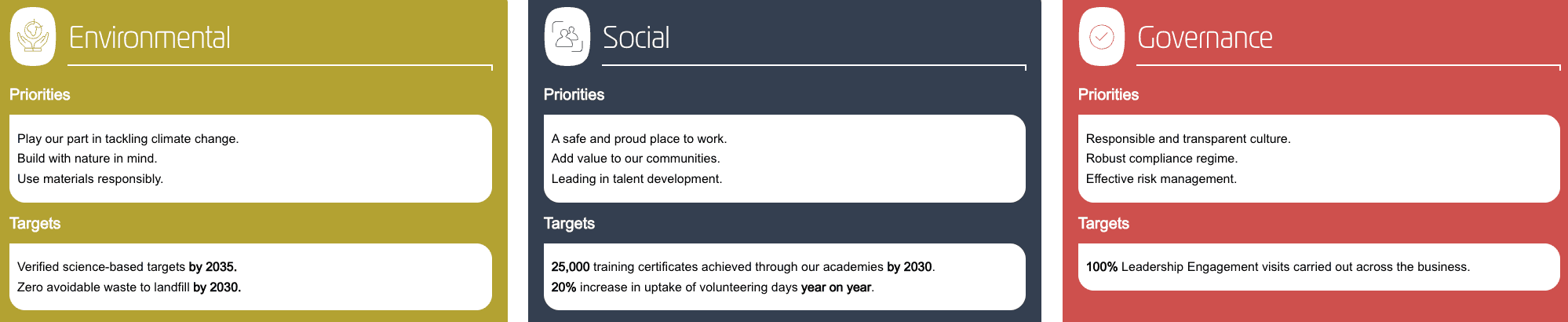1568x322 pixels.
Task: Click 'A safe and proud place to work'
Action: (640, 138)
